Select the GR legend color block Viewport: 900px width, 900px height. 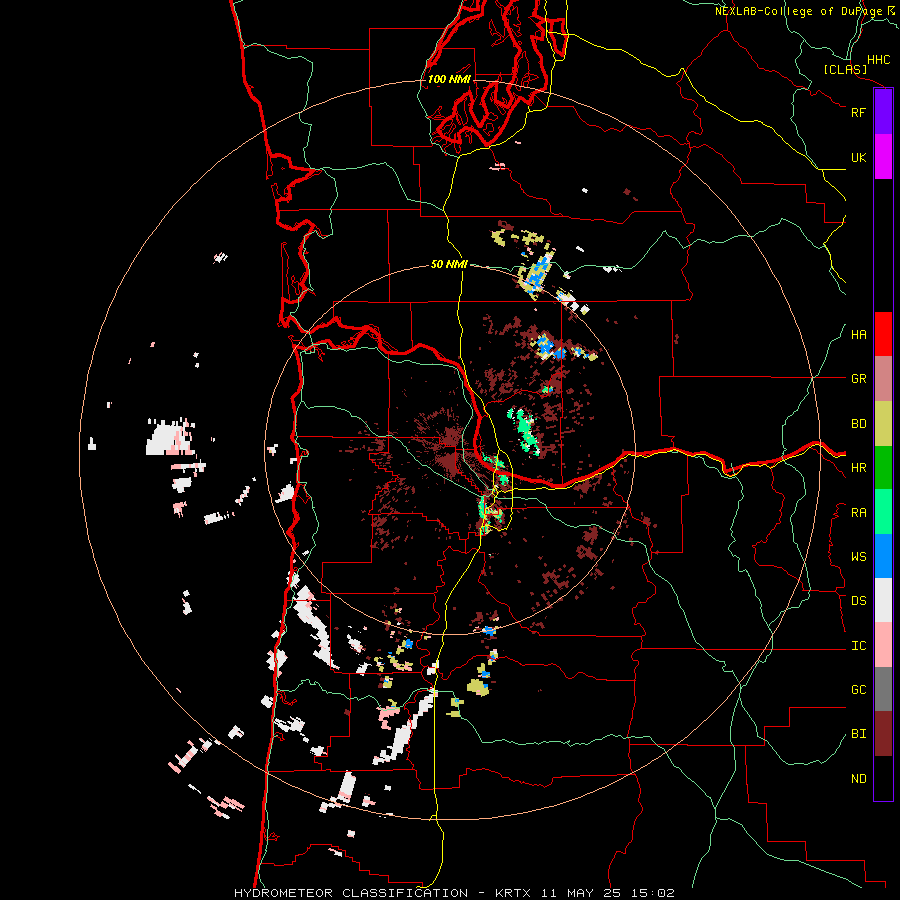(883, 379)
